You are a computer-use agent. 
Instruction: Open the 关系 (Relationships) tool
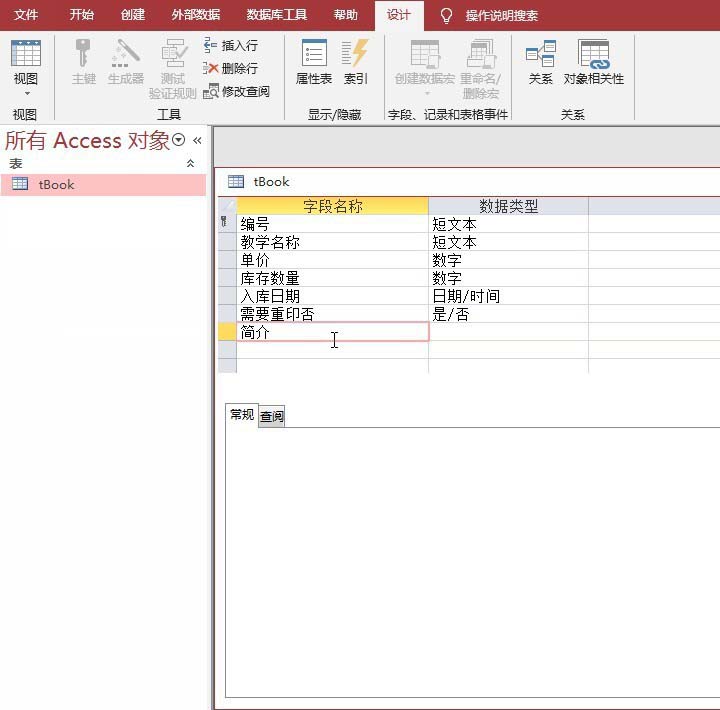tap(540, 61)
